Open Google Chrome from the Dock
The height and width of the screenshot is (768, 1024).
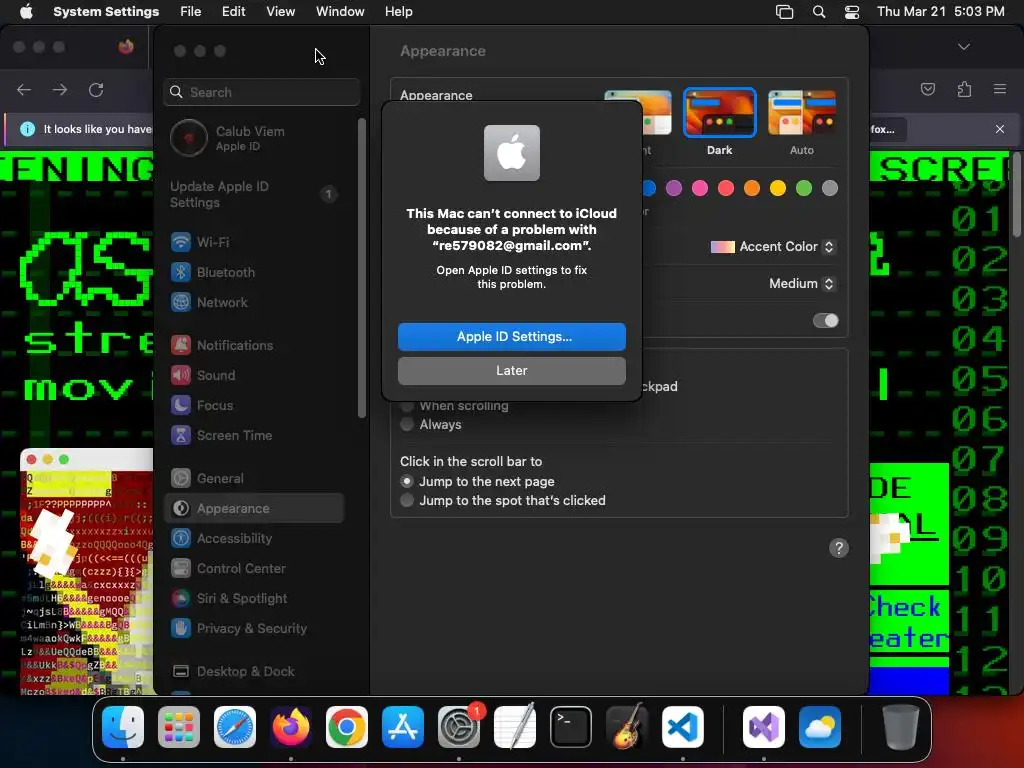(347, 727)
